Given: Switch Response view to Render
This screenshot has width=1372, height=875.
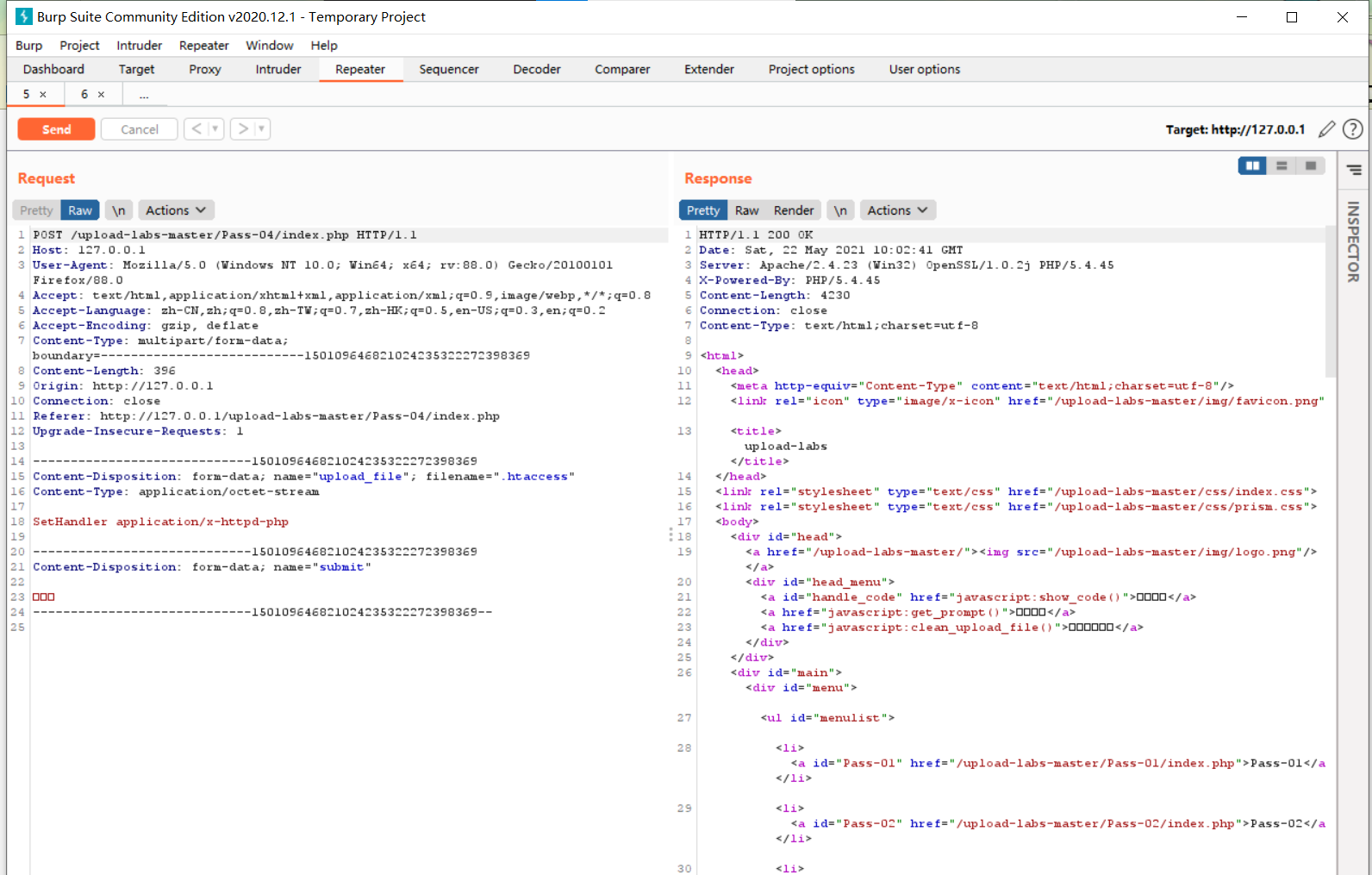Looking at the screenshot, I should point(794,210).
